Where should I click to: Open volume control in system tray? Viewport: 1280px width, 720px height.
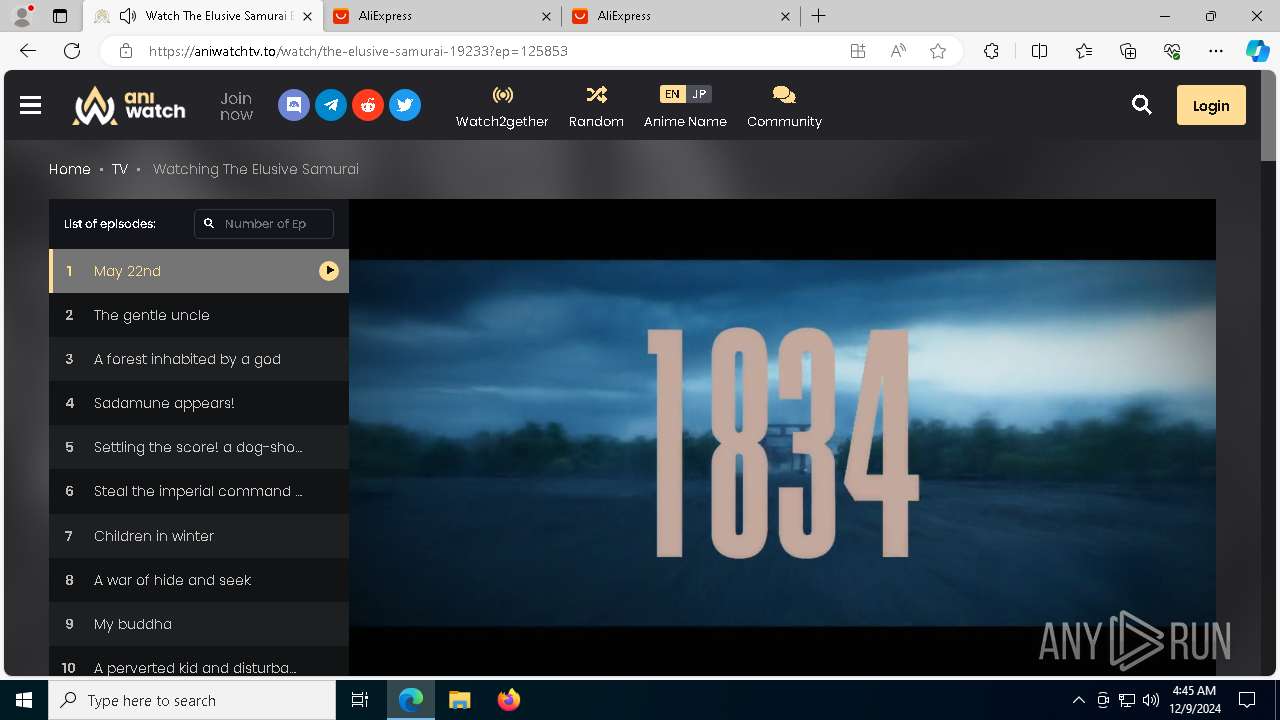1150,700
